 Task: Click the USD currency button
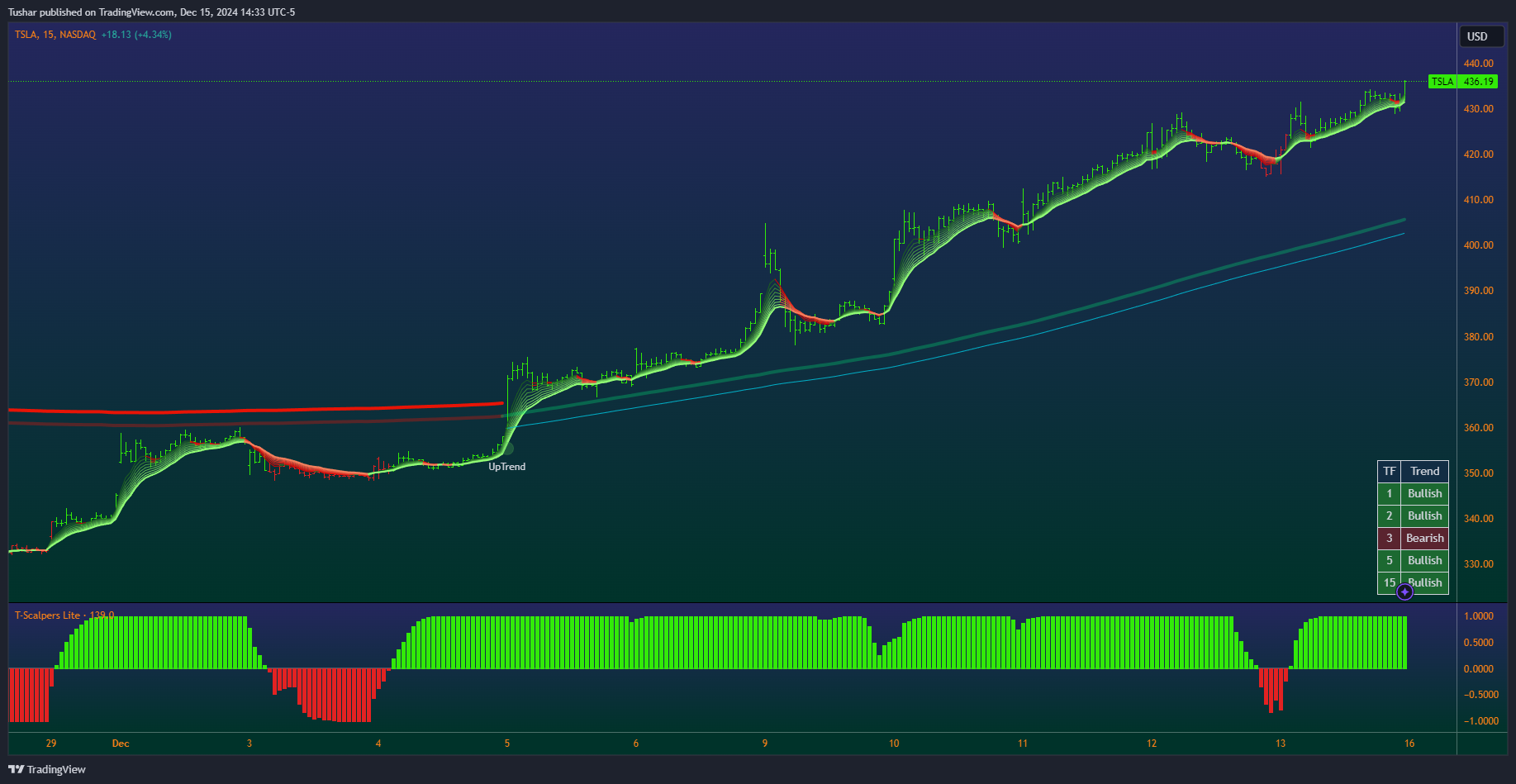(x=1477, y=36)
